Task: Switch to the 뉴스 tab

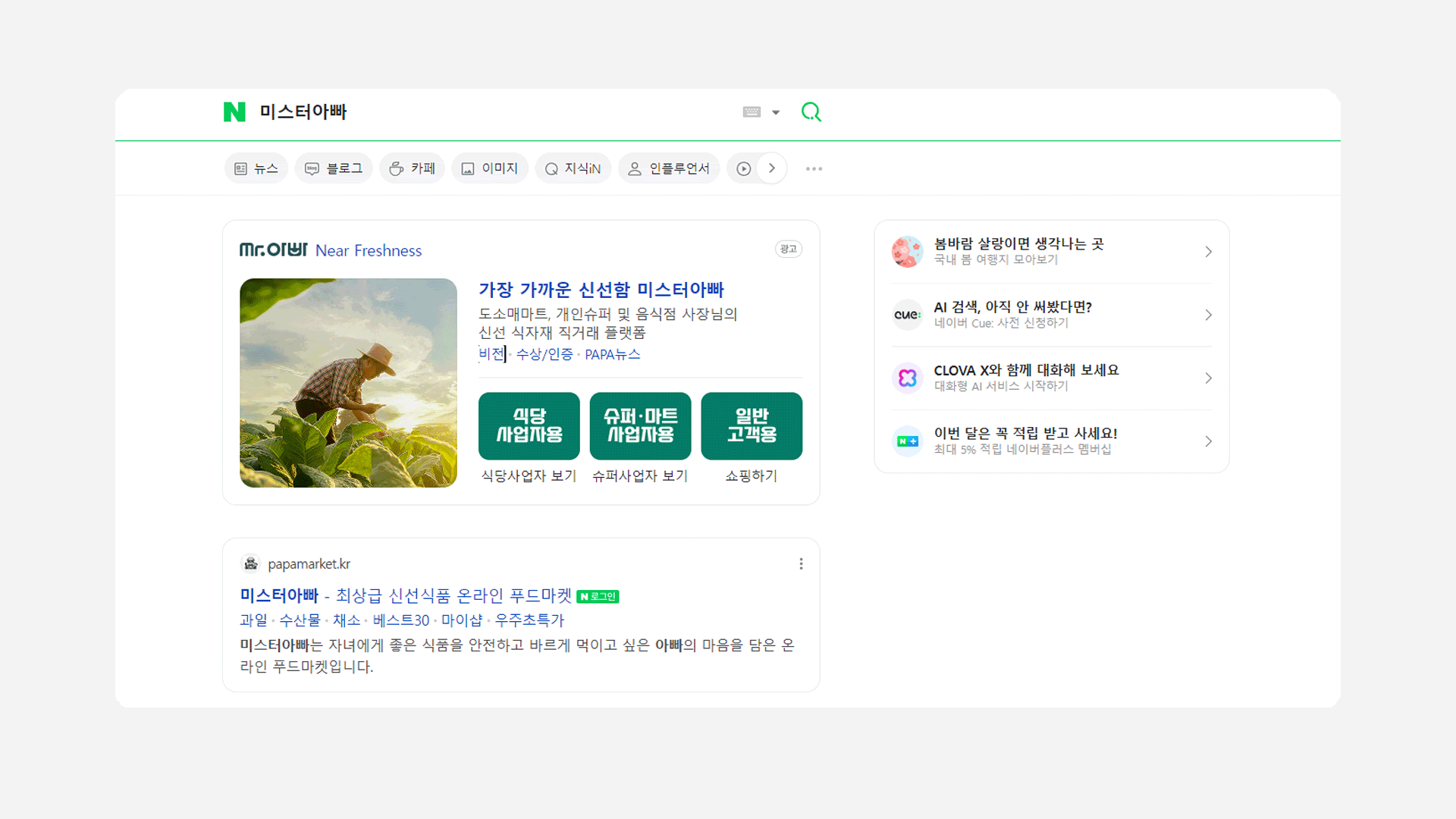Action: click(256, 168)
